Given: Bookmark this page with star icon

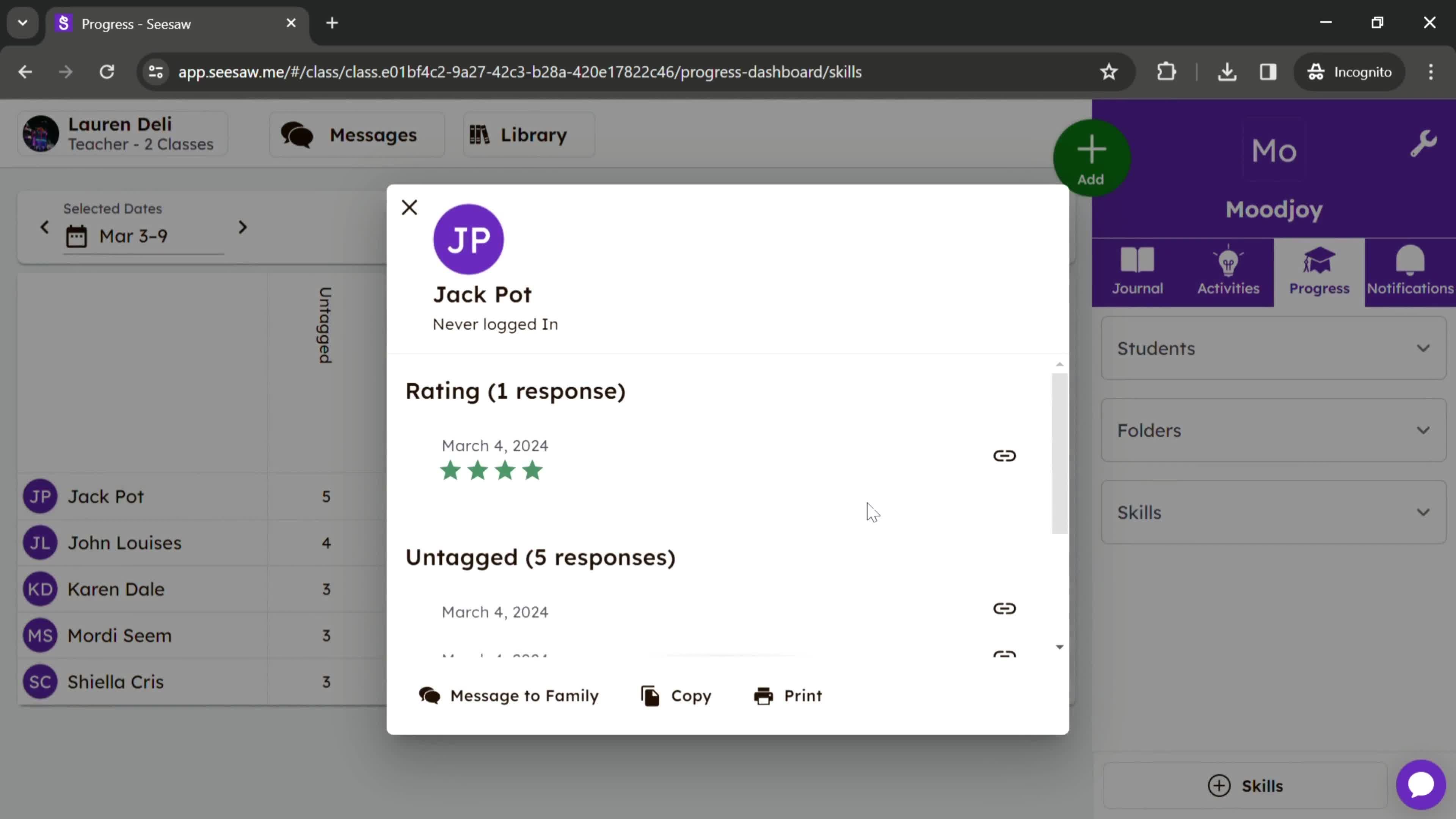Looking at the screenshot, I should [x=1108, y=72].
